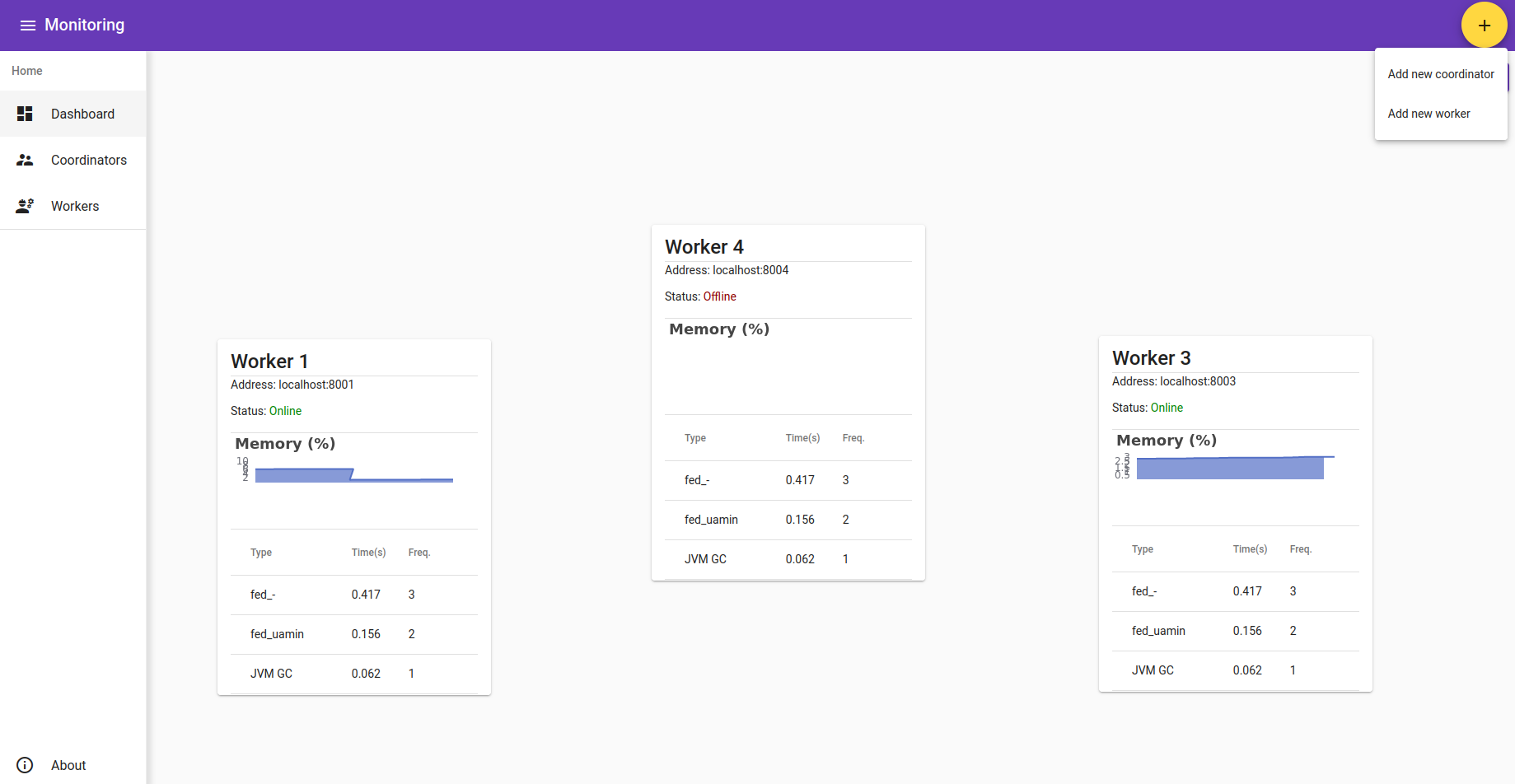The image size is (1515, 784).
Task: Click Time(s) column header in Worker 3
Action: tap(1250, 549)
